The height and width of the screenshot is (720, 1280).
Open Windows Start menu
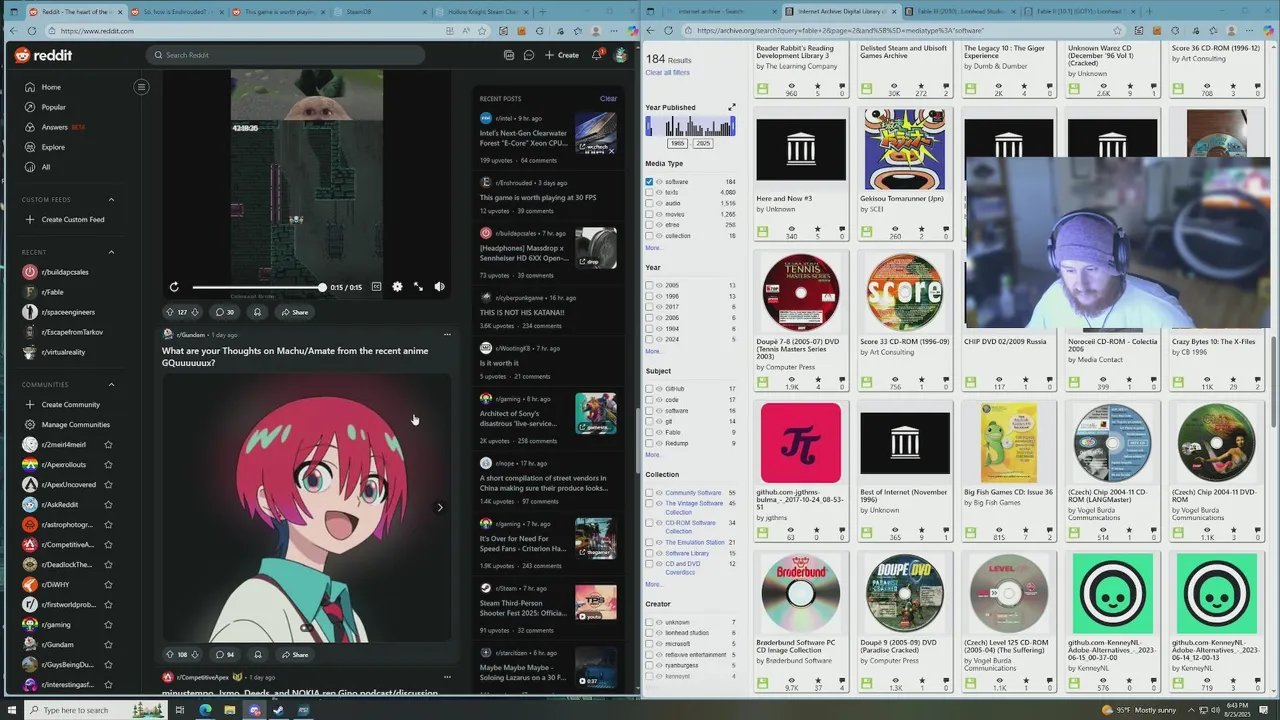pos(10,710)
